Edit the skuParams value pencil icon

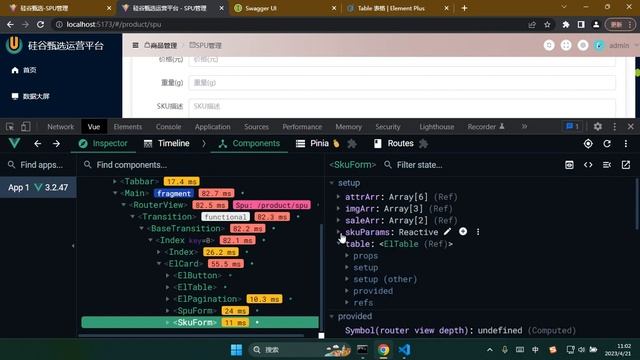448,232
